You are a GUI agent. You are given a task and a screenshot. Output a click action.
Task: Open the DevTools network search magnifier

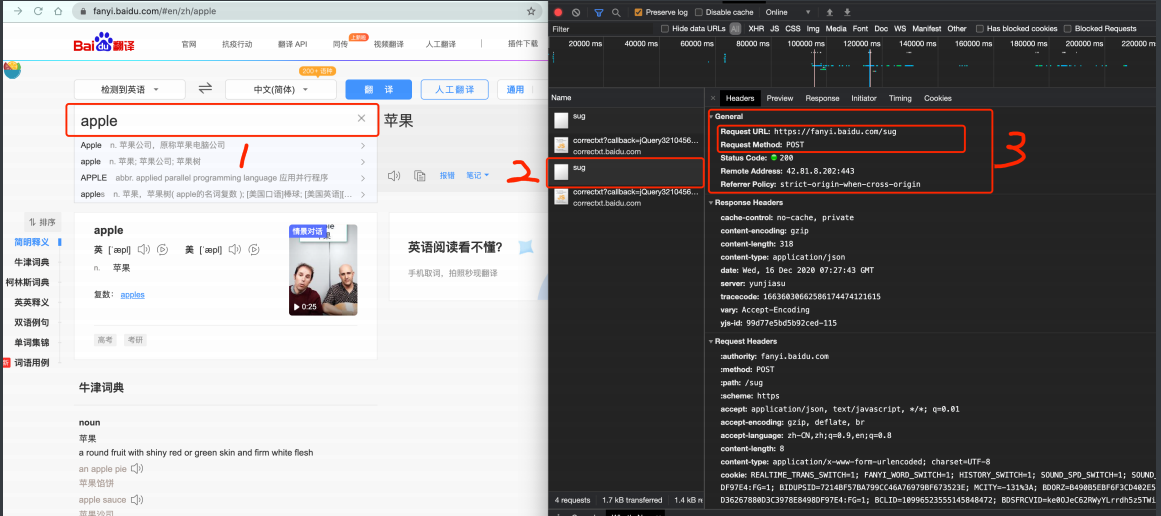pyautogui.click(x=615, y=12)
